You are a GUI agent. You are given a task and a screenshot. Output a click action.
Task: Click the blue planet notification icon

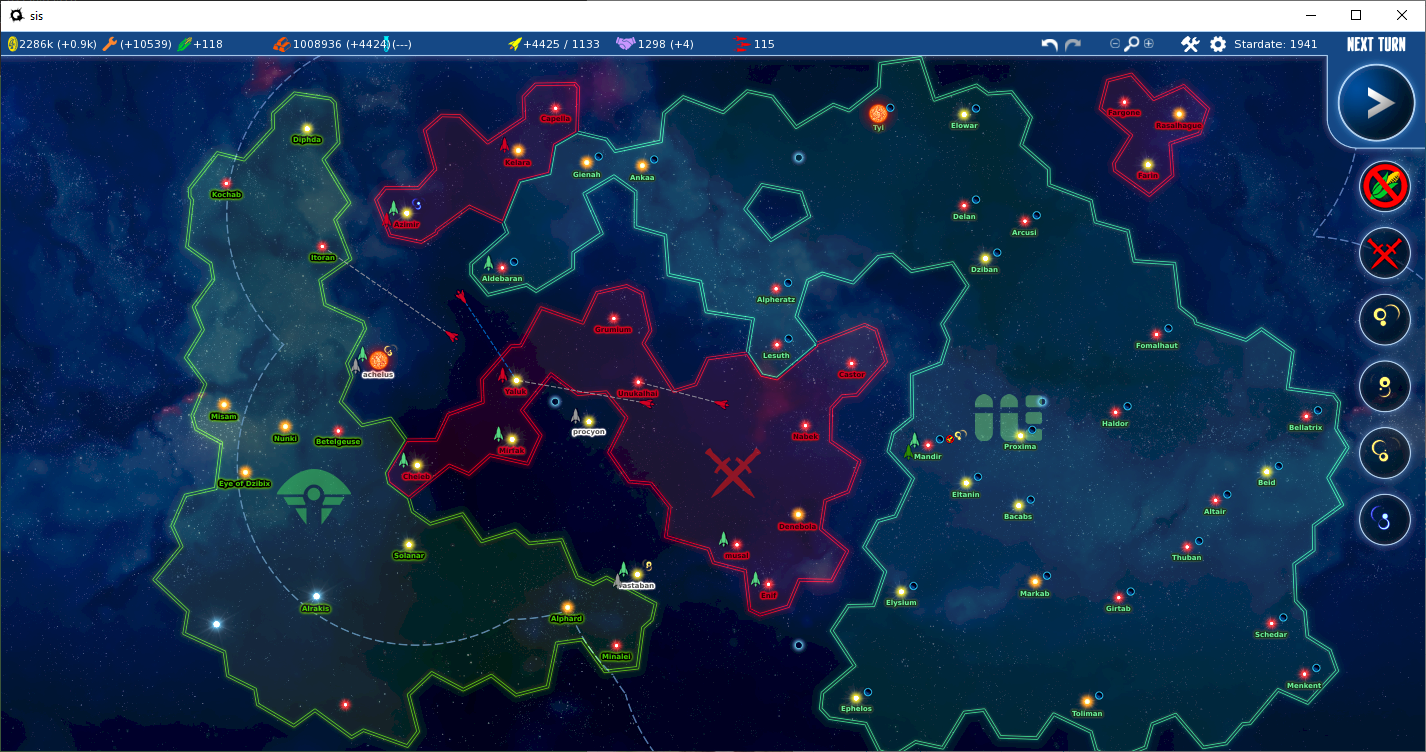pos(1384,518)
